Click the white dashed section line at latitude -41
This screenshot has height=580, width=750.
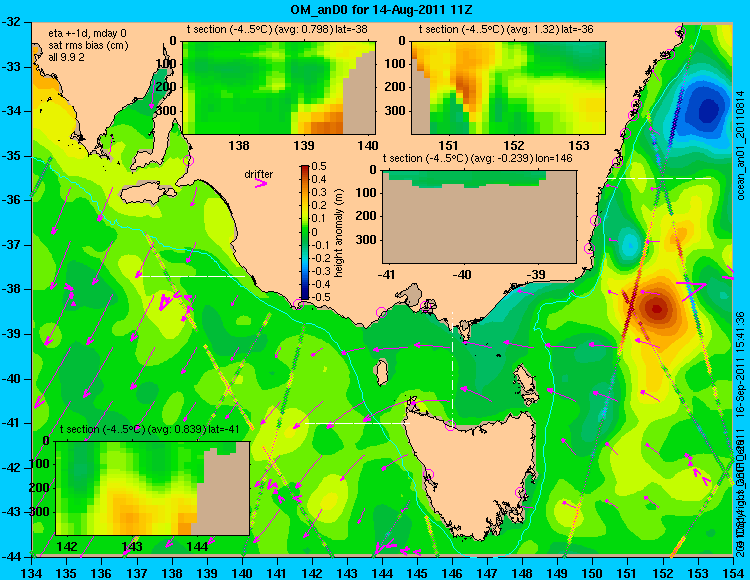(x=358, y=423)
